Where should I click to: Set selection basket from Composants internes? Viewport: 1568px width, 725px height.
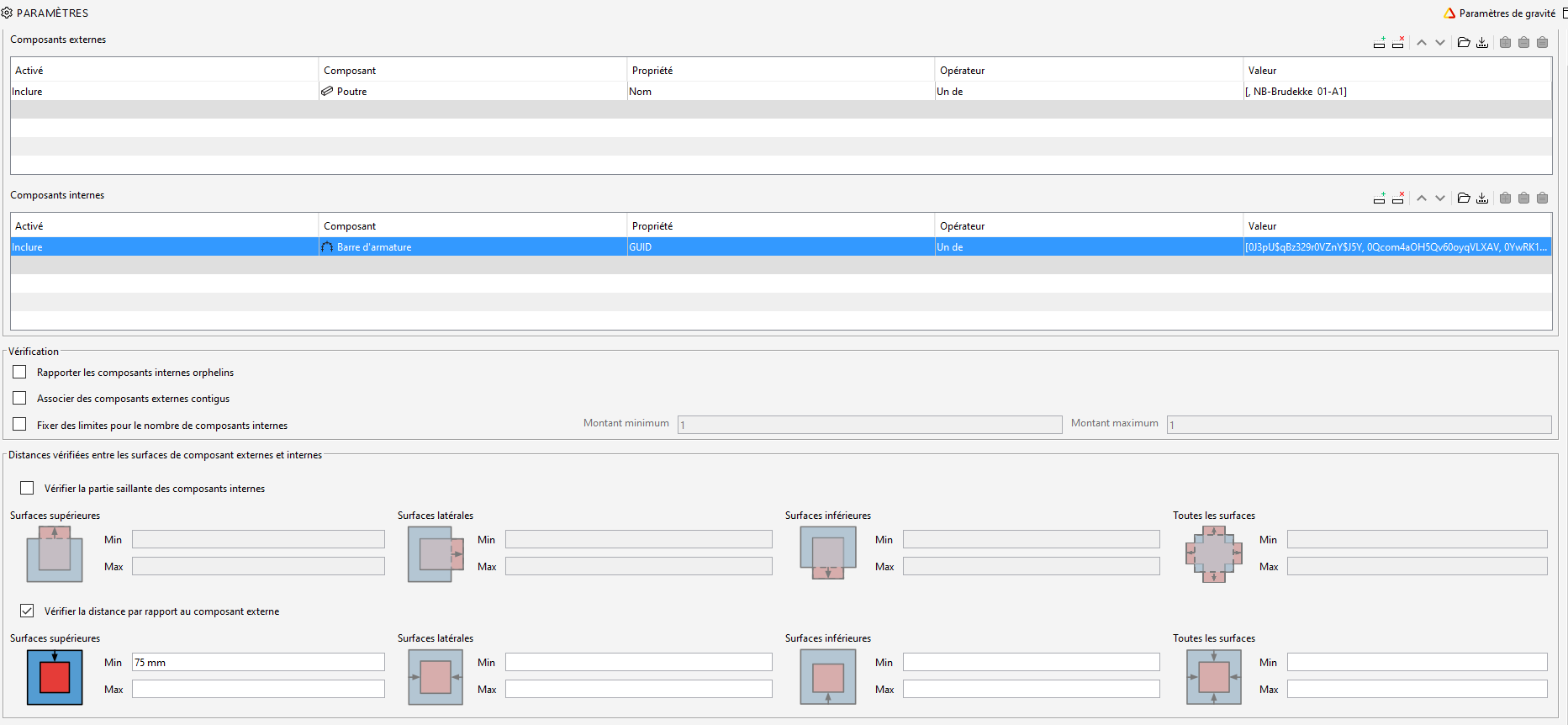[1542, 198]
